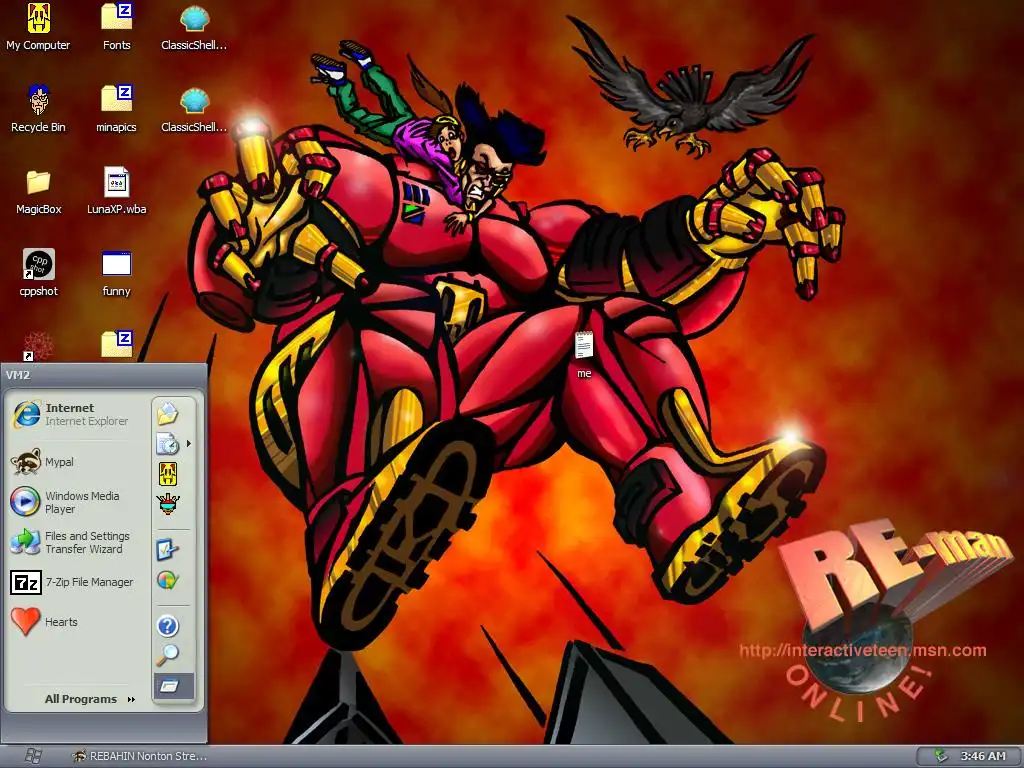
Task: Open the Run icon in Start menu
Action: tap(173, 686)
